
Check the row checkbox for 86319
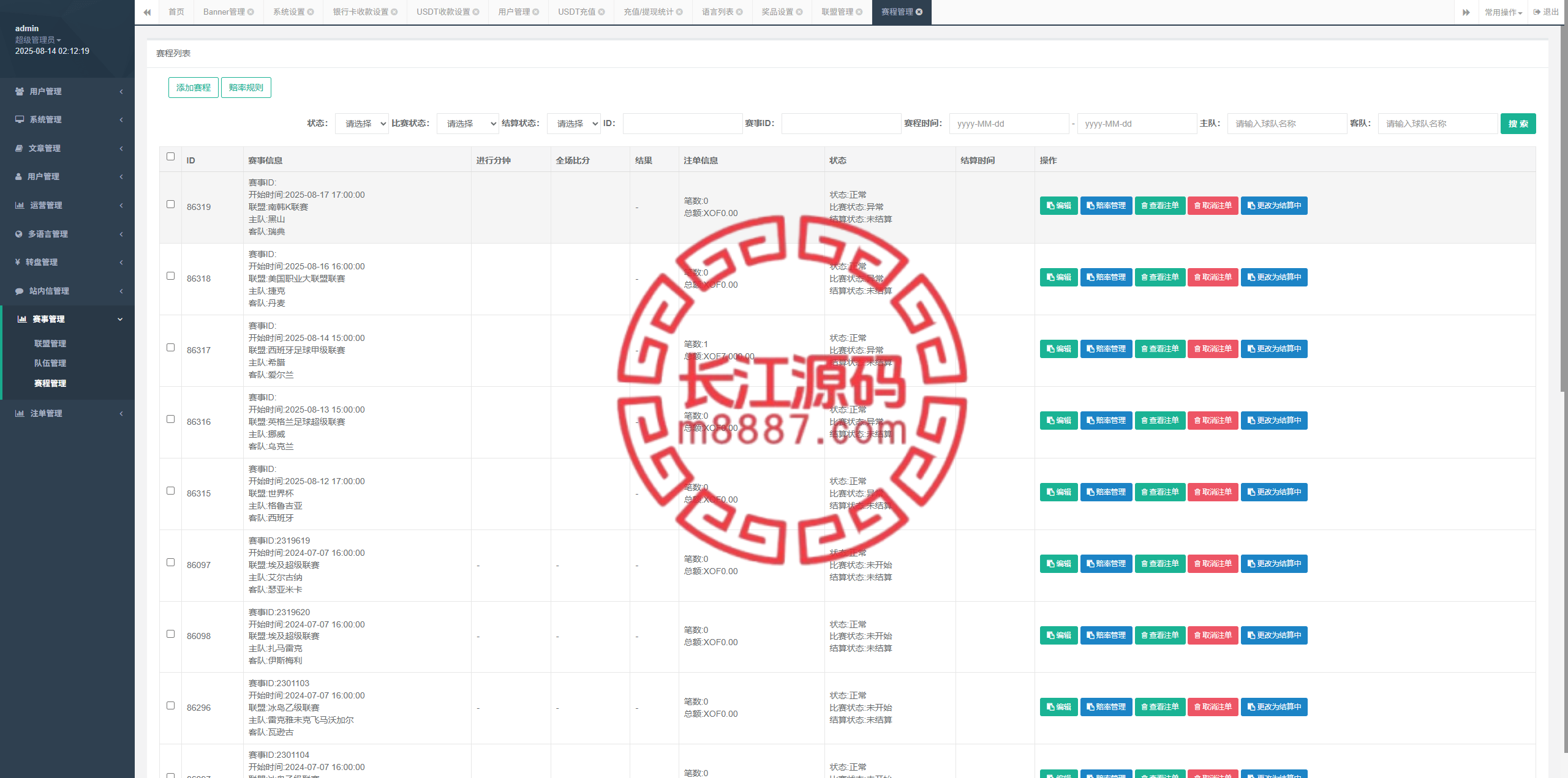coord(170,204)
